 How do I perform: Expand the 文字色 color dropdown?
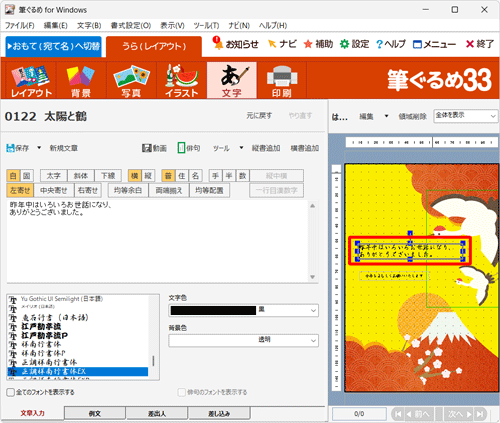point(243,310)
